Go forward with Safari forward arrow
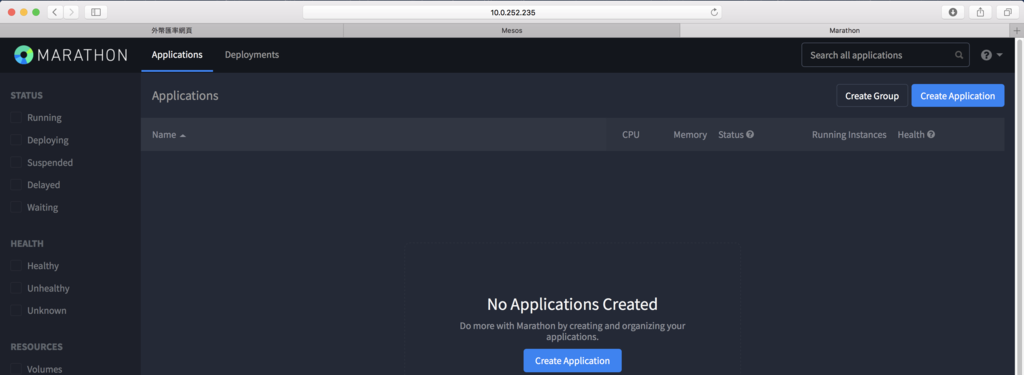This screenshot has height=375, width=1024. (71, 12)
